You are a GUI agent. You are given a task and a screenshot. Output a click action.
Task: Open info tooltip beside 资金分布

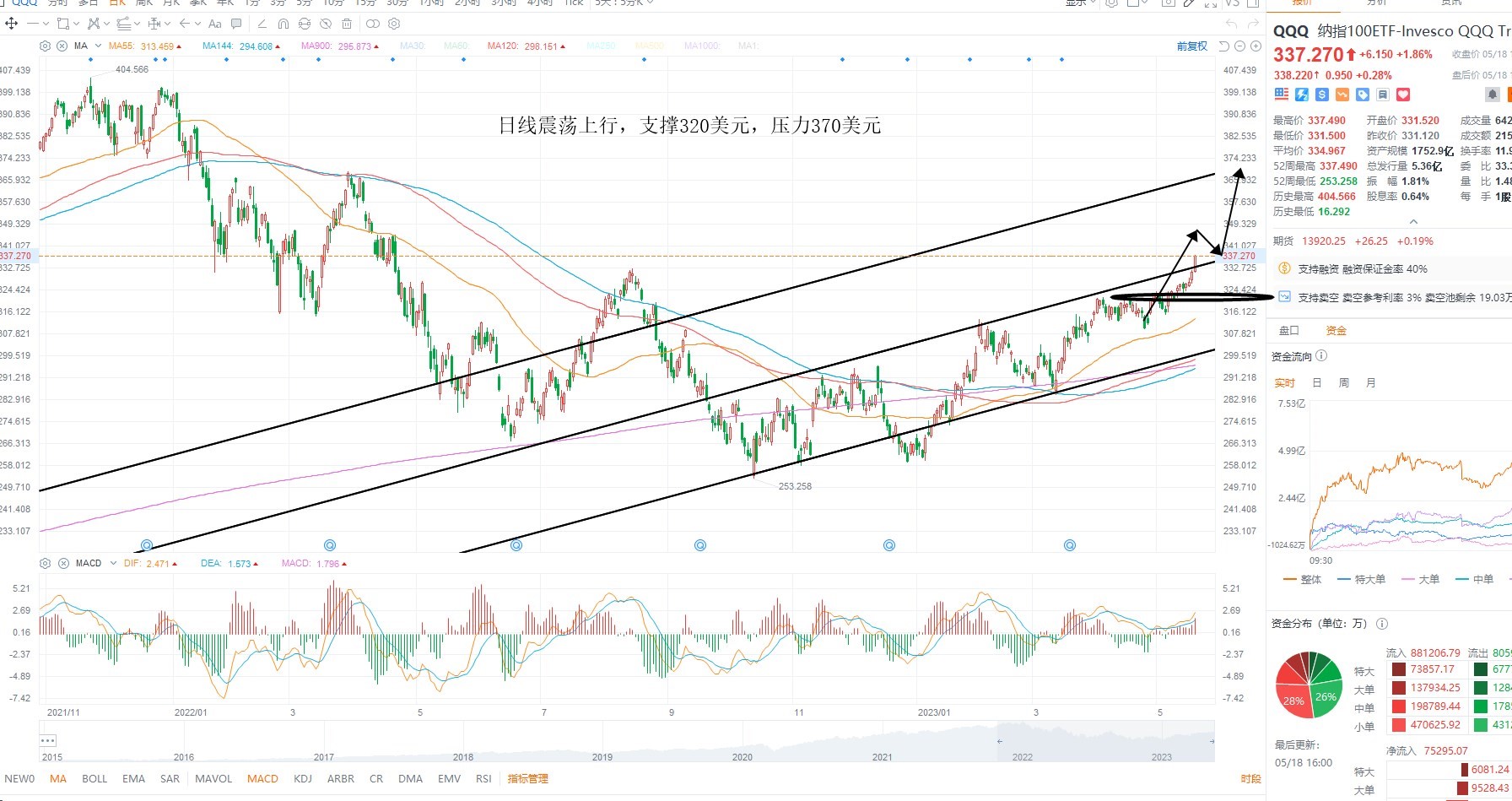(x=1382, y=624)
